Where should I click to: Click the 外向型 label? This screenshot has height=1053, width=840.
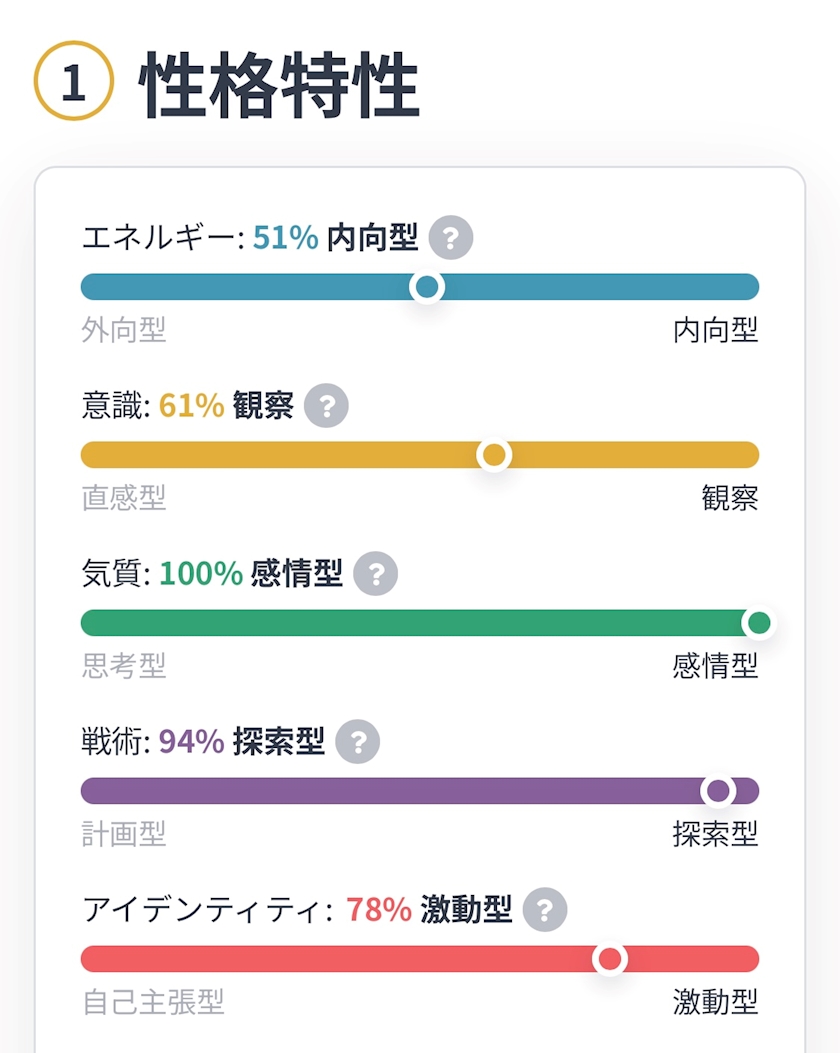click(124, 331)
